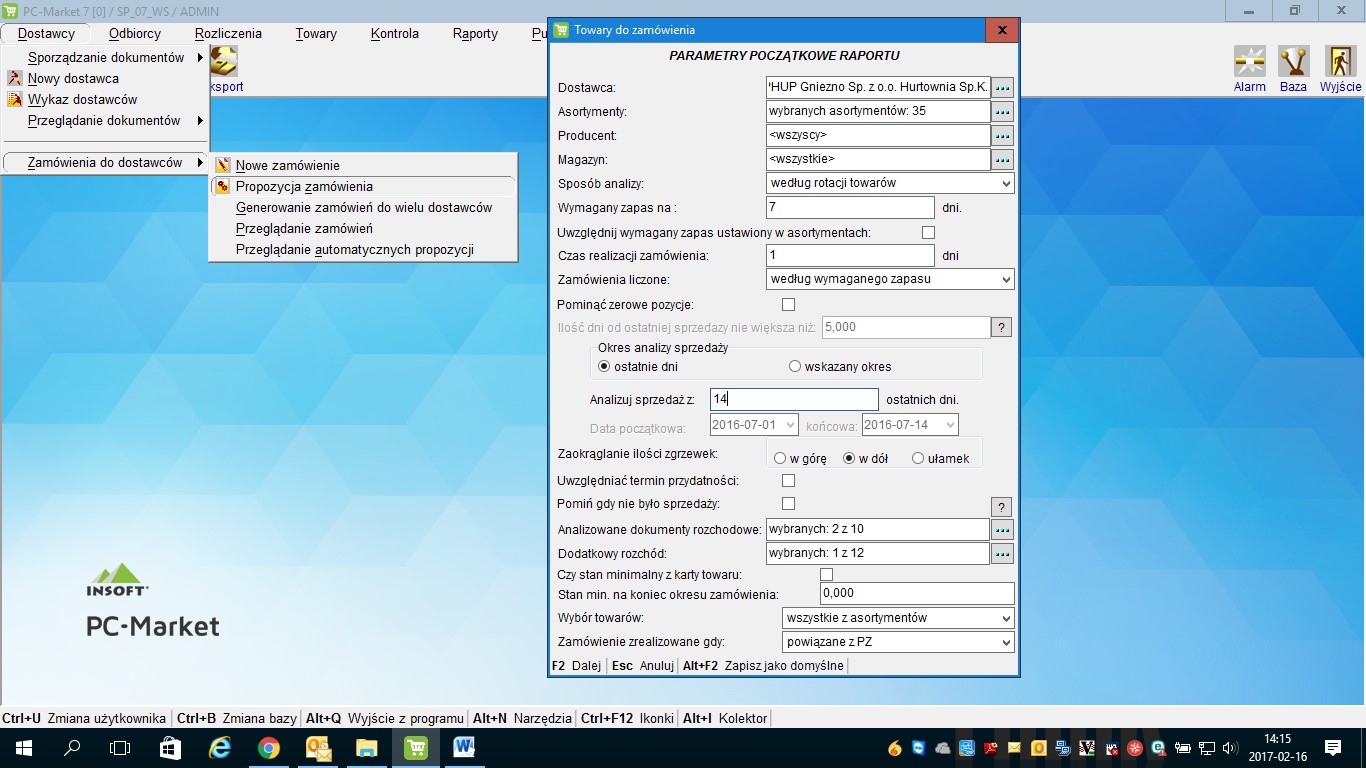
Task: Click help button beside Pomiń gdy nie było sprzedaży
Action: [x=1002, y=506]
